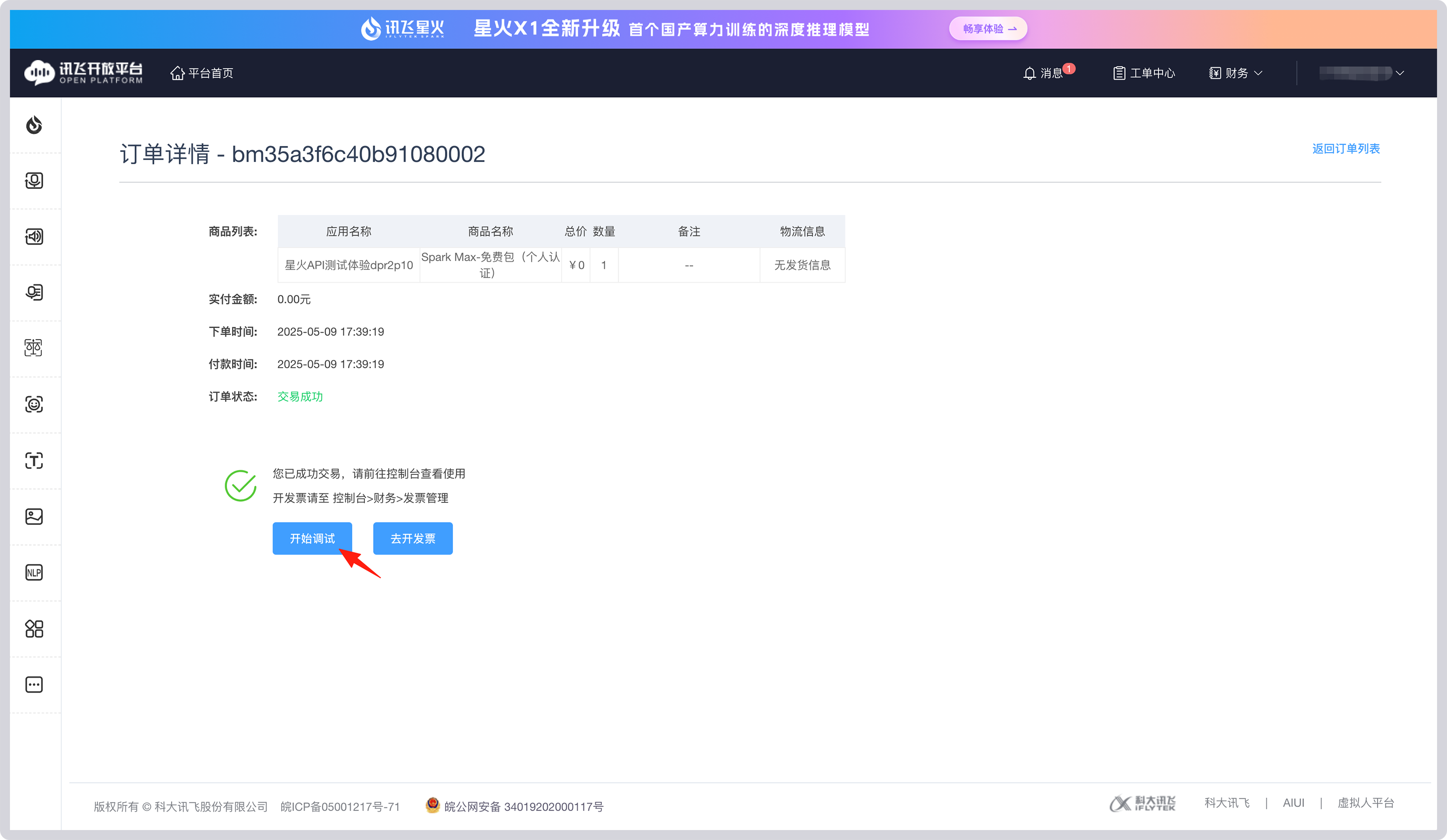Open the speech recognition icon in sidebar

tap(34, 180)
